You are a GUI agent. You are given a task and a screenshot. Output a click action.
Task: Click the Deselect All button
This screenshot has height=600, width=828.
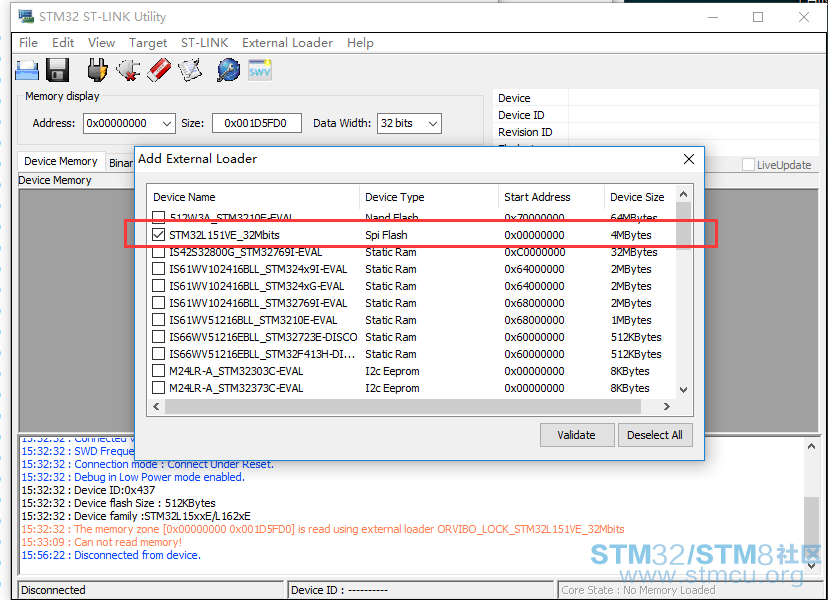coord(655,435)
